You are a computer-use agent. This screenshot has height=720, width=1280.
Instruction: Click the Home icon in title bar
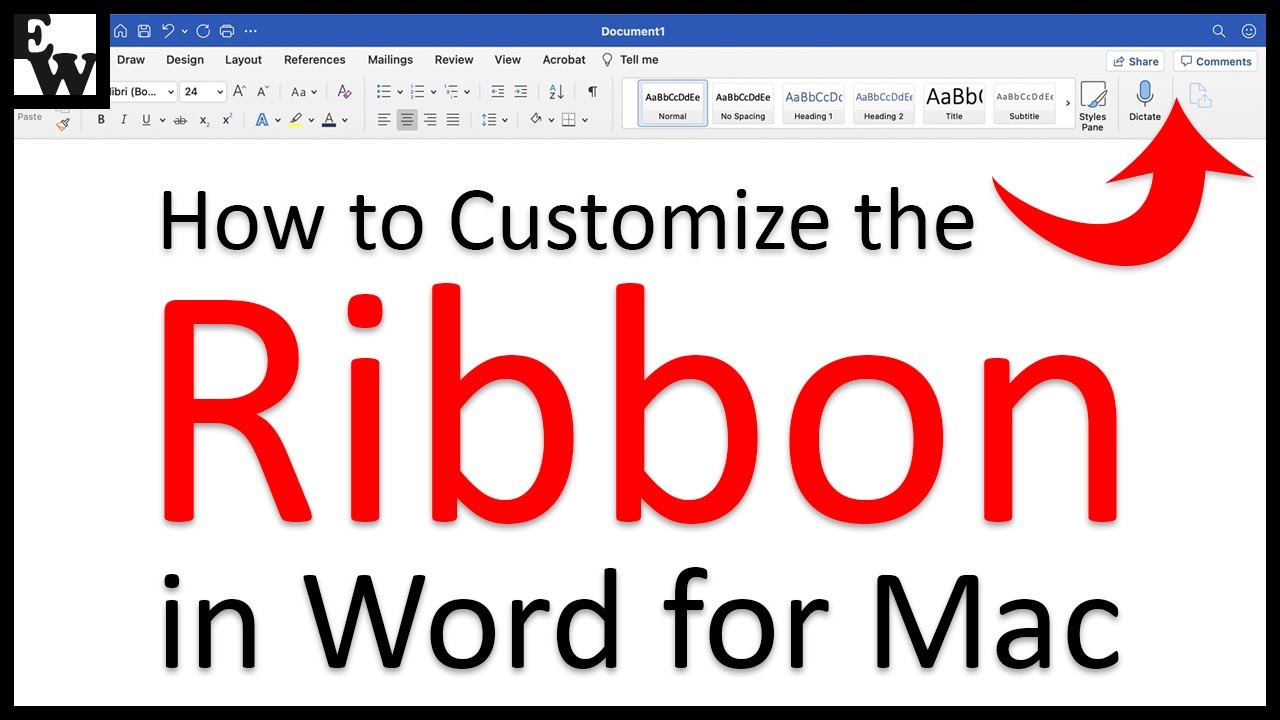click(x=120, y=31)
